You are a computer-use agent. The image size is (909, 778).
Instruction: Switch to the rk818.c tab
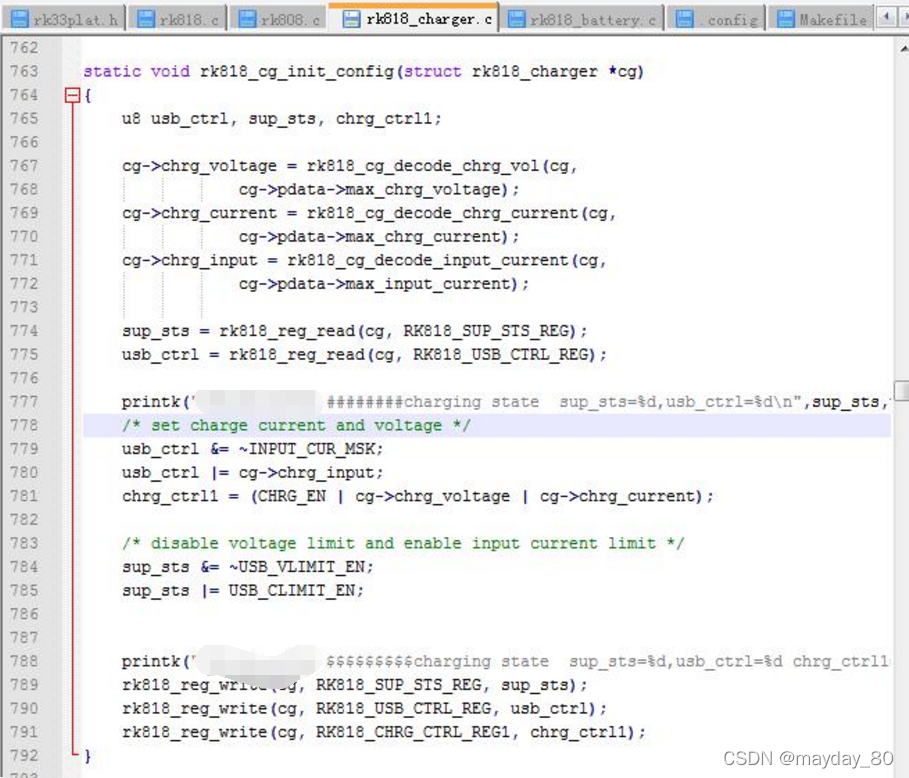(x=178, y=20)
